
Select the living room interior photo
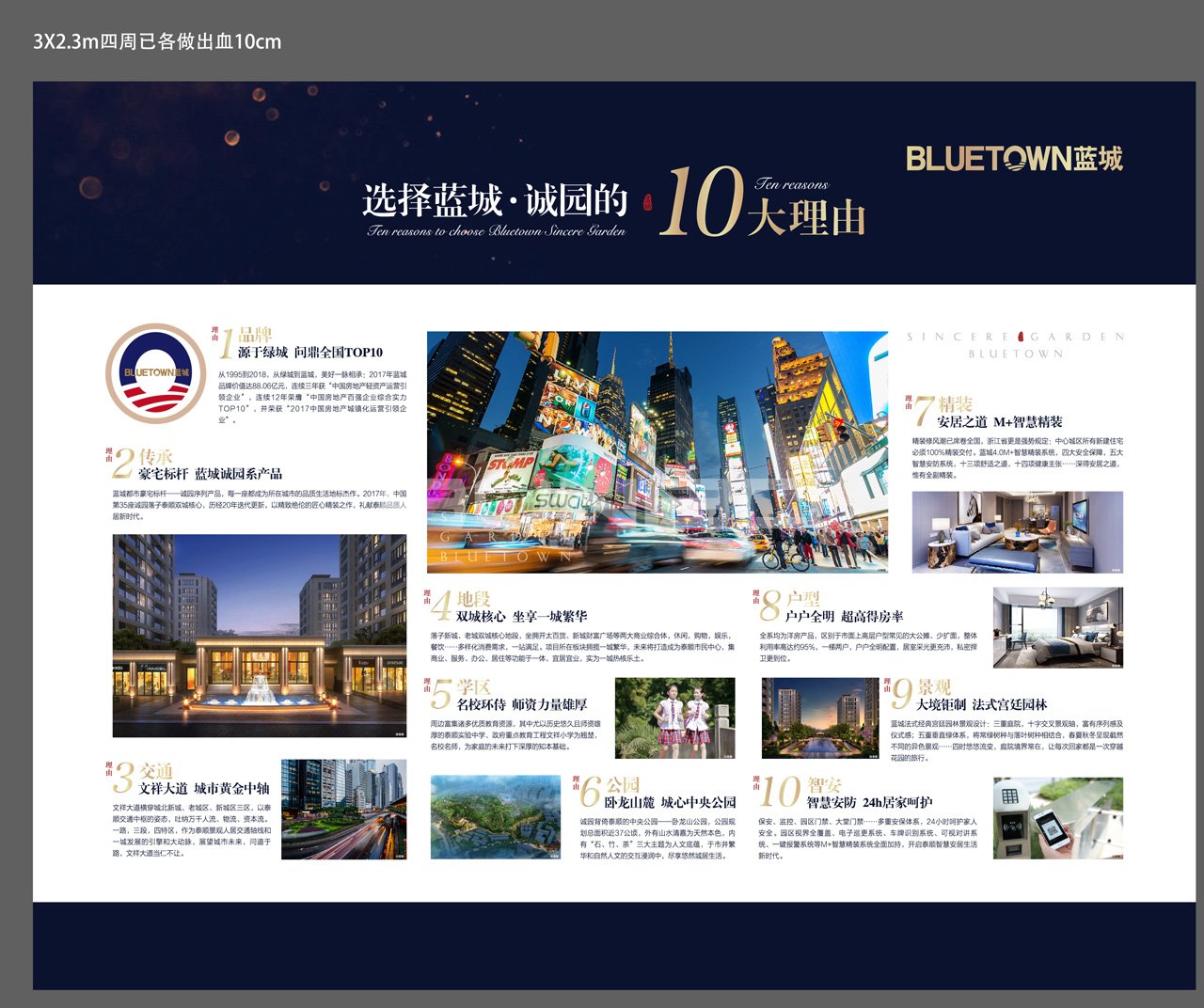tap(1017, 532)
